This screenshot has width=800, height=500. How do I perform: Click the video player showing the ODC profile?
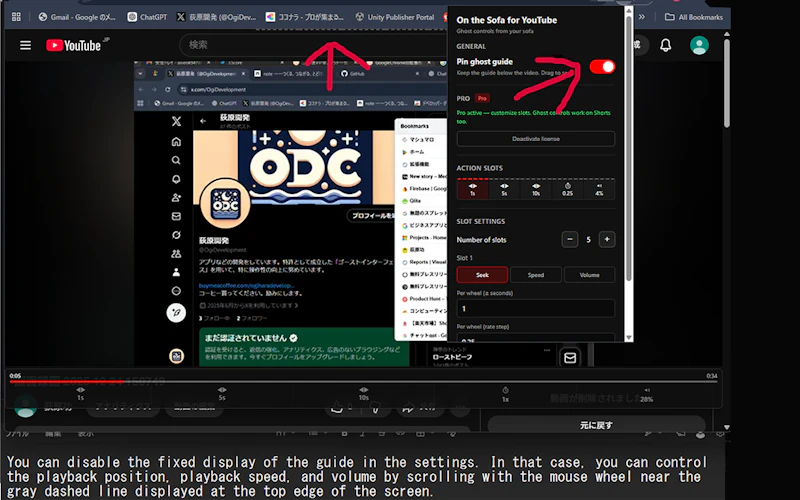click(291, 213)
